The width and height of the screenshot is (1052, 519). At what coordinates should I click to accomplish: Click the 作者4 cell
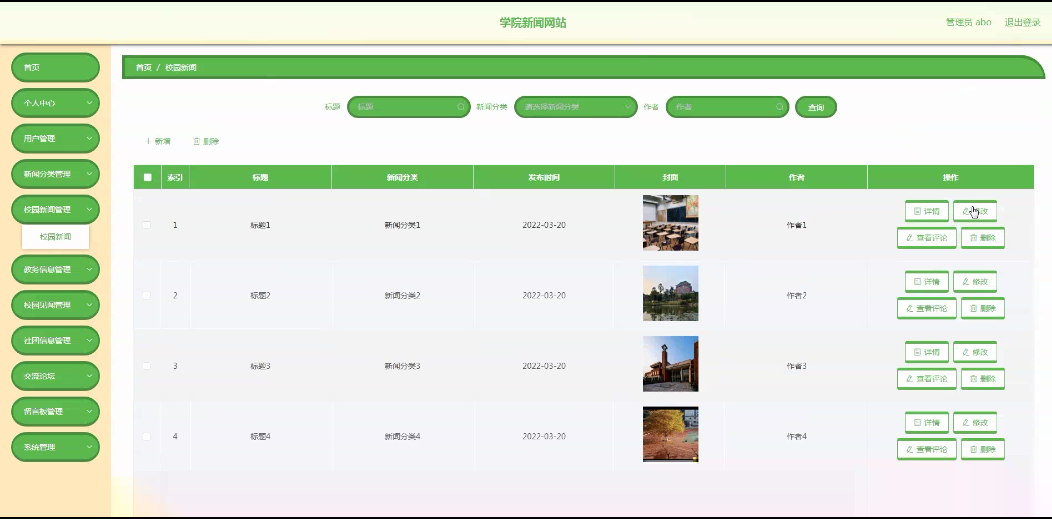coord(796,437)
